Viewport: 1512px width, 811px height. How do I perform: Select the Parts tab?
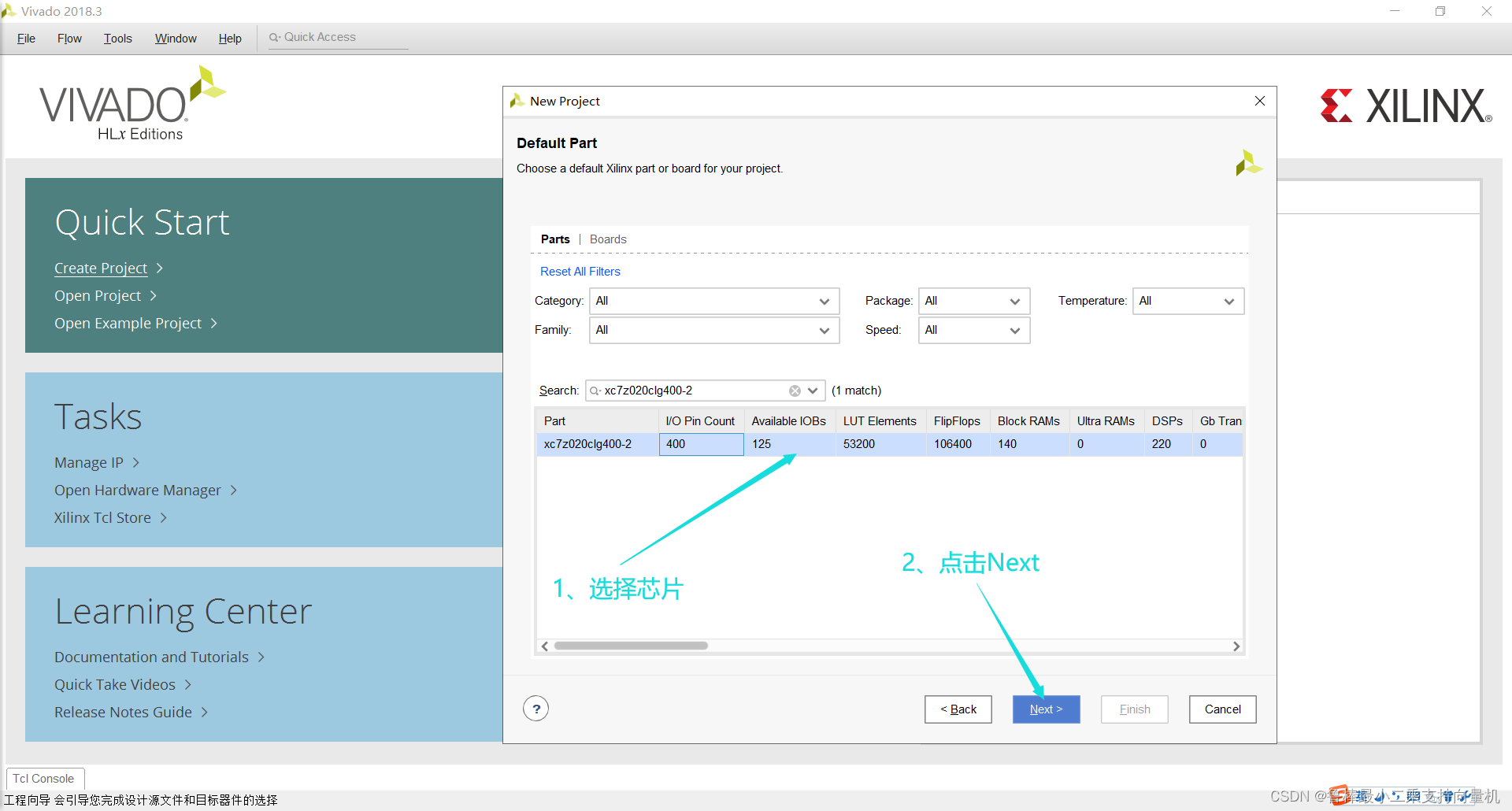(x=555, y=239)
